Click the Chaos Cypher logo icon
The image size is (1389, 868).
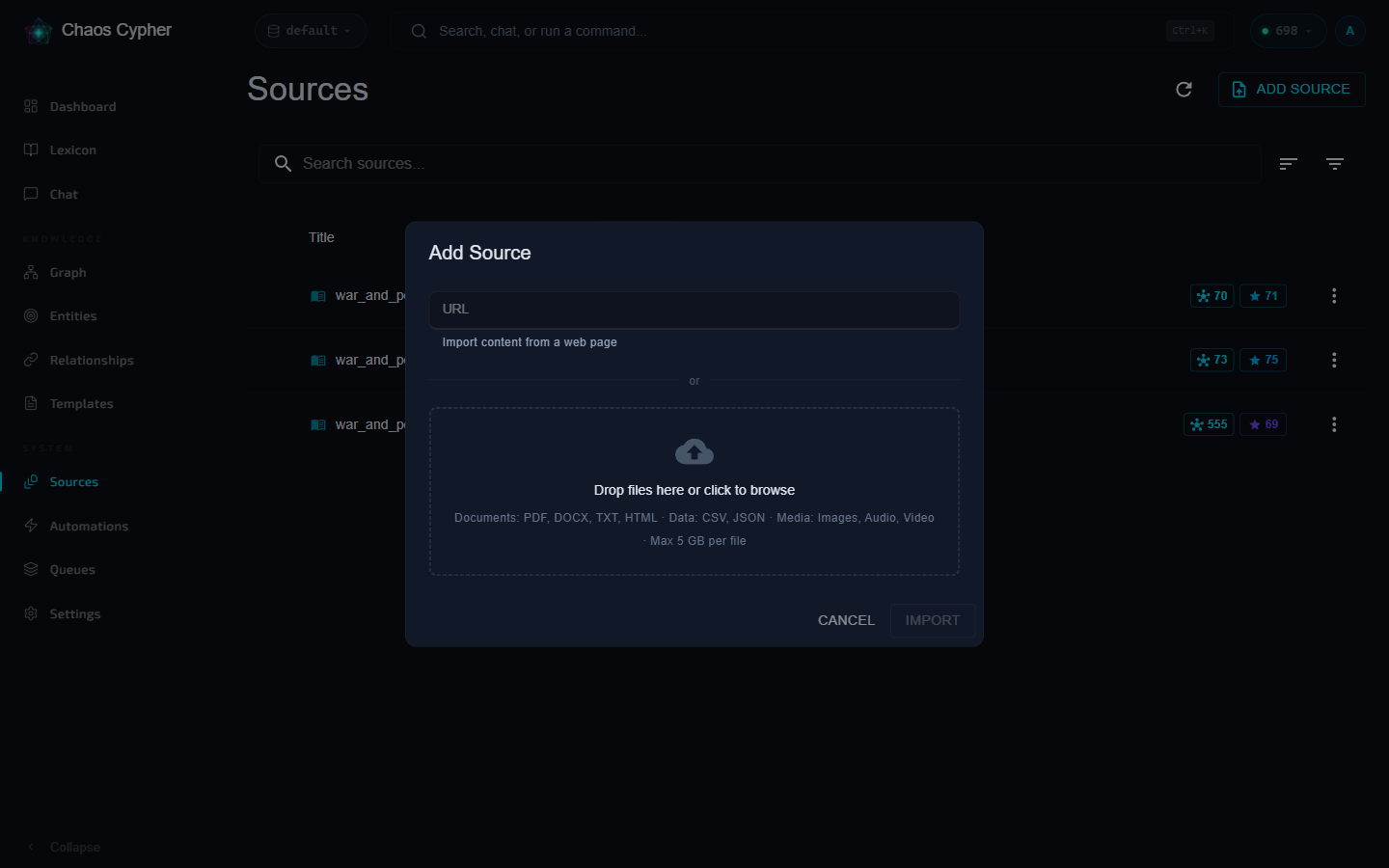click(39, 31)
